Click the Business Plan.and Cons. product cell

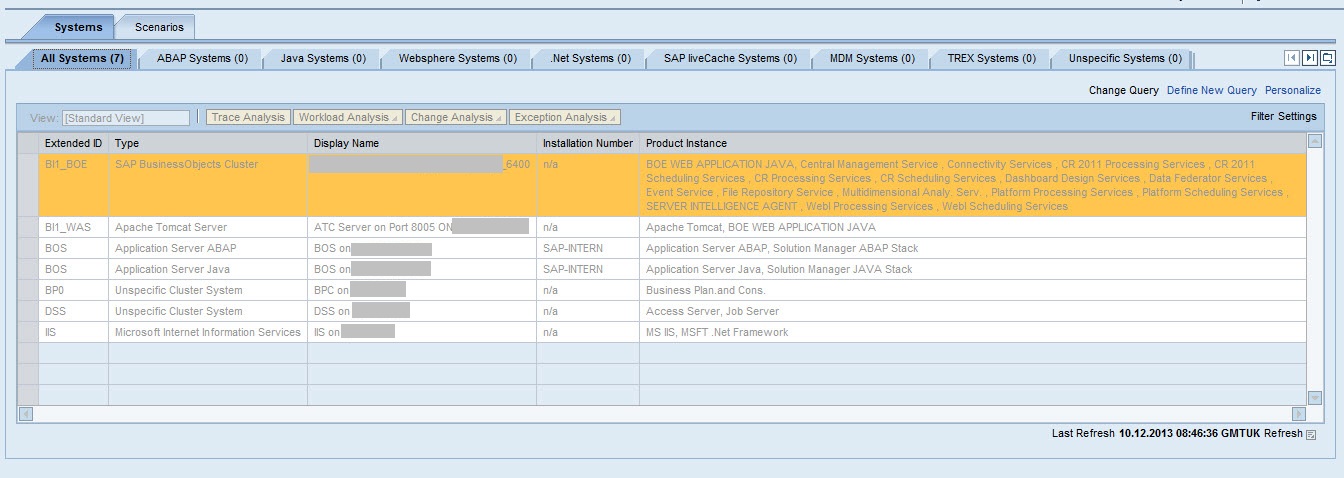click(973, 290)
